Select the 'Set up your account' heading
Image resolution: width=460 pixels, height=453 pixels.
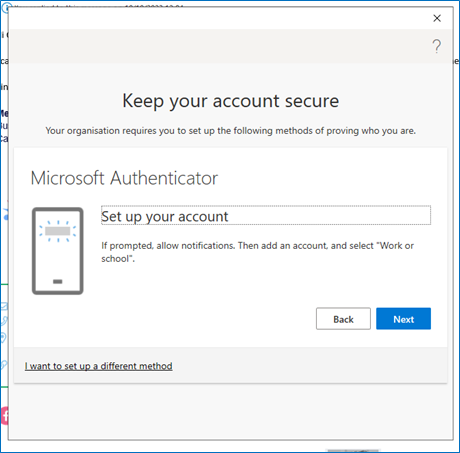click(x=266, y=216)
